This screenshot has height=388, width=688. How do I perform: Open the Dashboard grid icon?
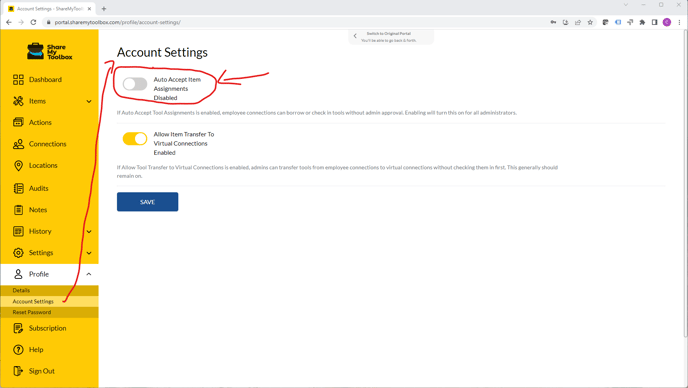click(18, 79)
